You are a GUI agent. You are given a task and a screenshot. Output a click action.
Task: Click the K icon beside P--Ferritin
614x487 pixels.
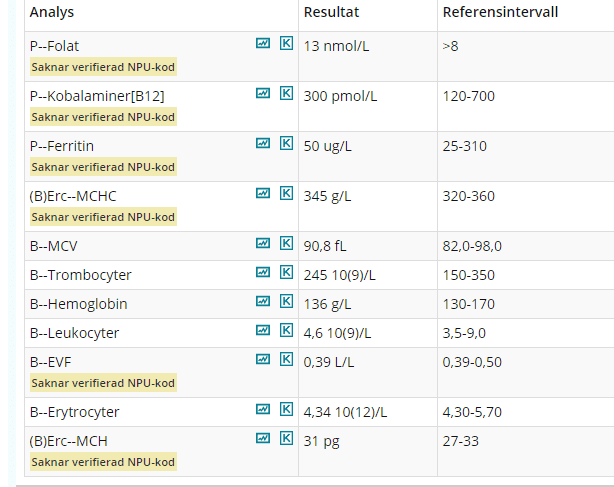(x=286, y=143)
